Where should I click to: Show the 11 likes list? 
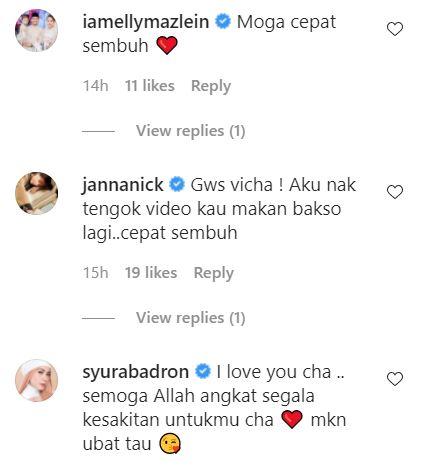pyautogui.click(x=150, y=86)
